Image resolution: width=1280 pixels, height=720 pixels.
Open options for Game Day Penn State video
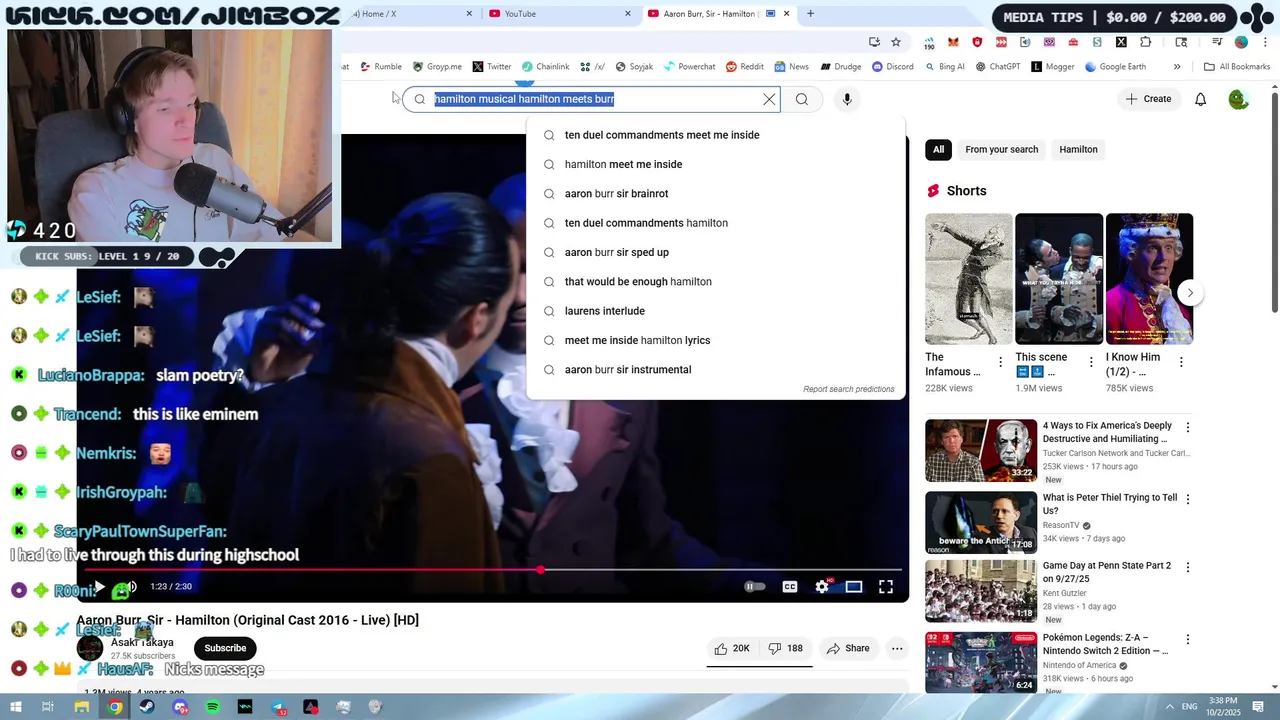pos(1188,567)
